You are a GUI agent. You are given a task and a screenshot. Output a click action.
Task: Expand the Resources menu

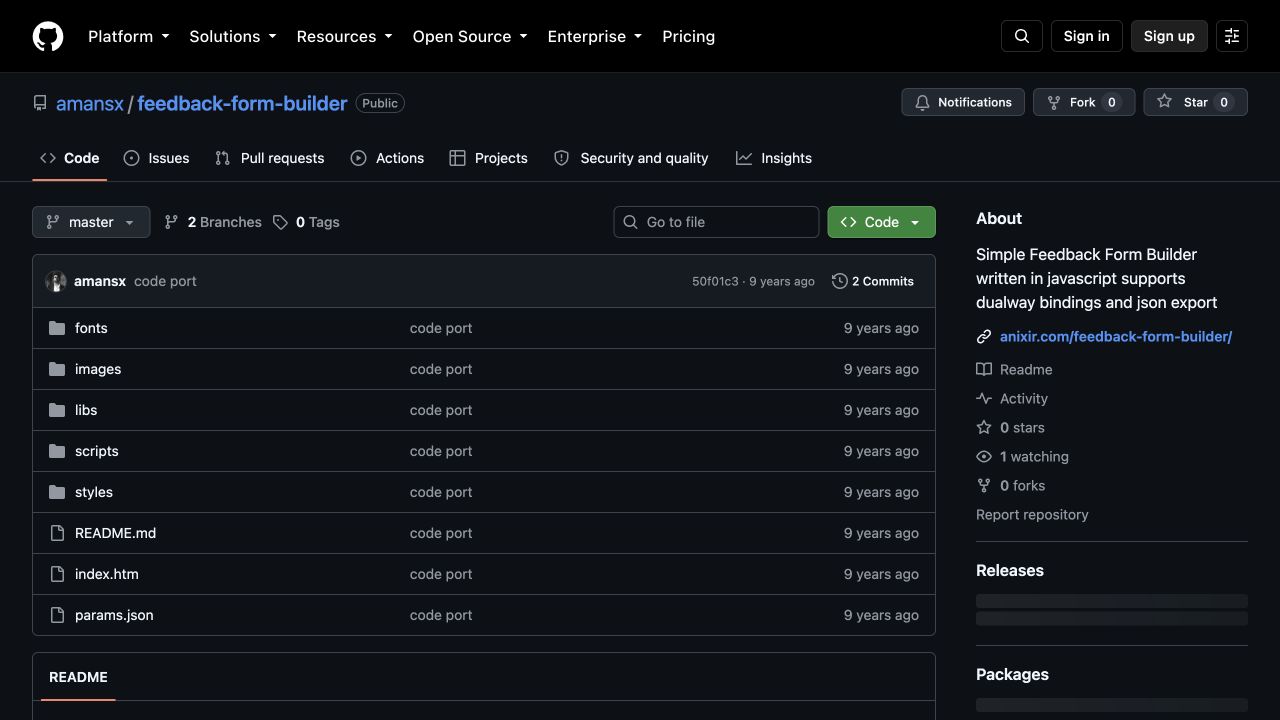[x=344, y=36]
